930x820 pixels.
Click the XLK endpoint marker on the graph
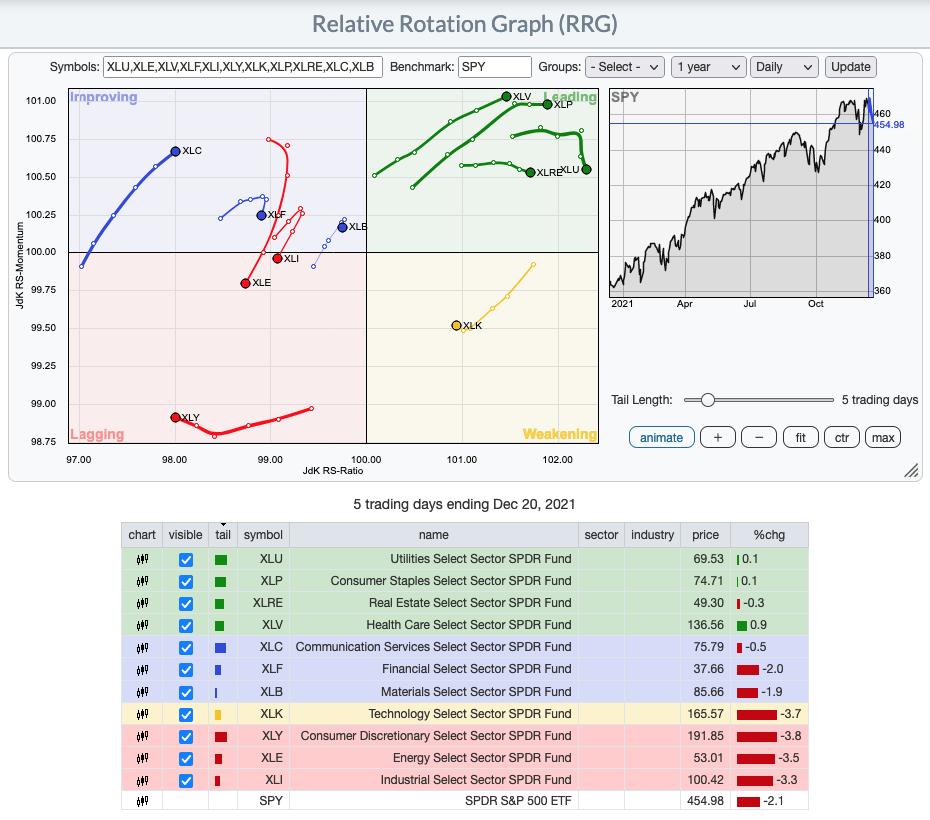tap(456, 326)
